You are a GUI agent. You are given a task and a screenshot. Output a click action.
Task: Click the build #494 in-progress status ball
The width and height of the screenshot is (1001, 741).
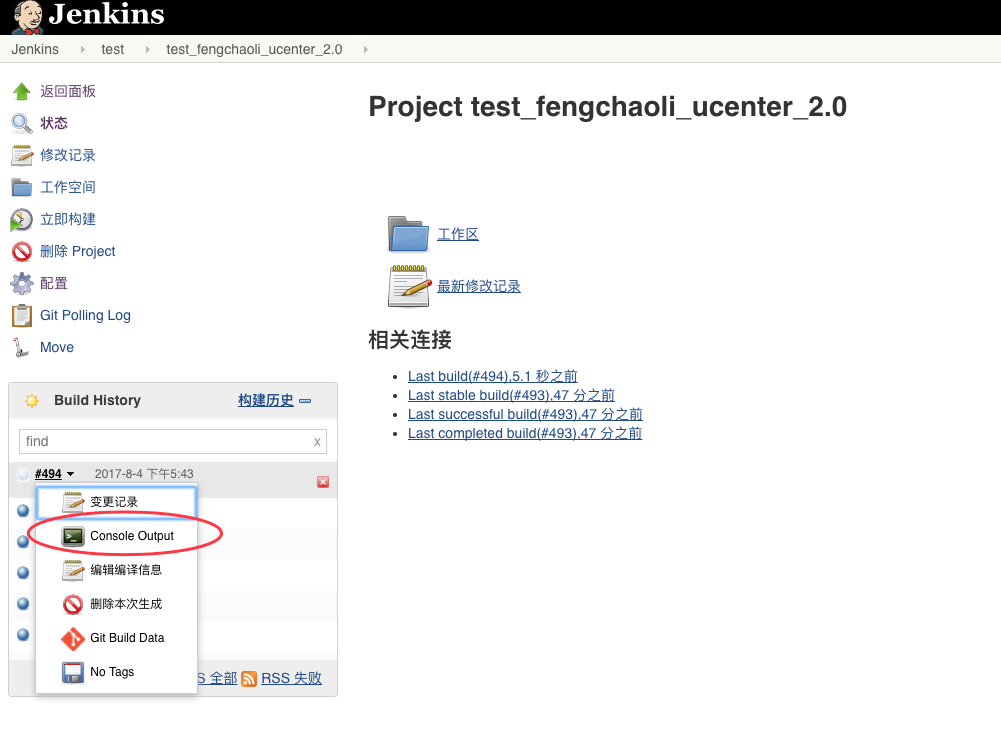pyautogui.click(x=22, y=474)
